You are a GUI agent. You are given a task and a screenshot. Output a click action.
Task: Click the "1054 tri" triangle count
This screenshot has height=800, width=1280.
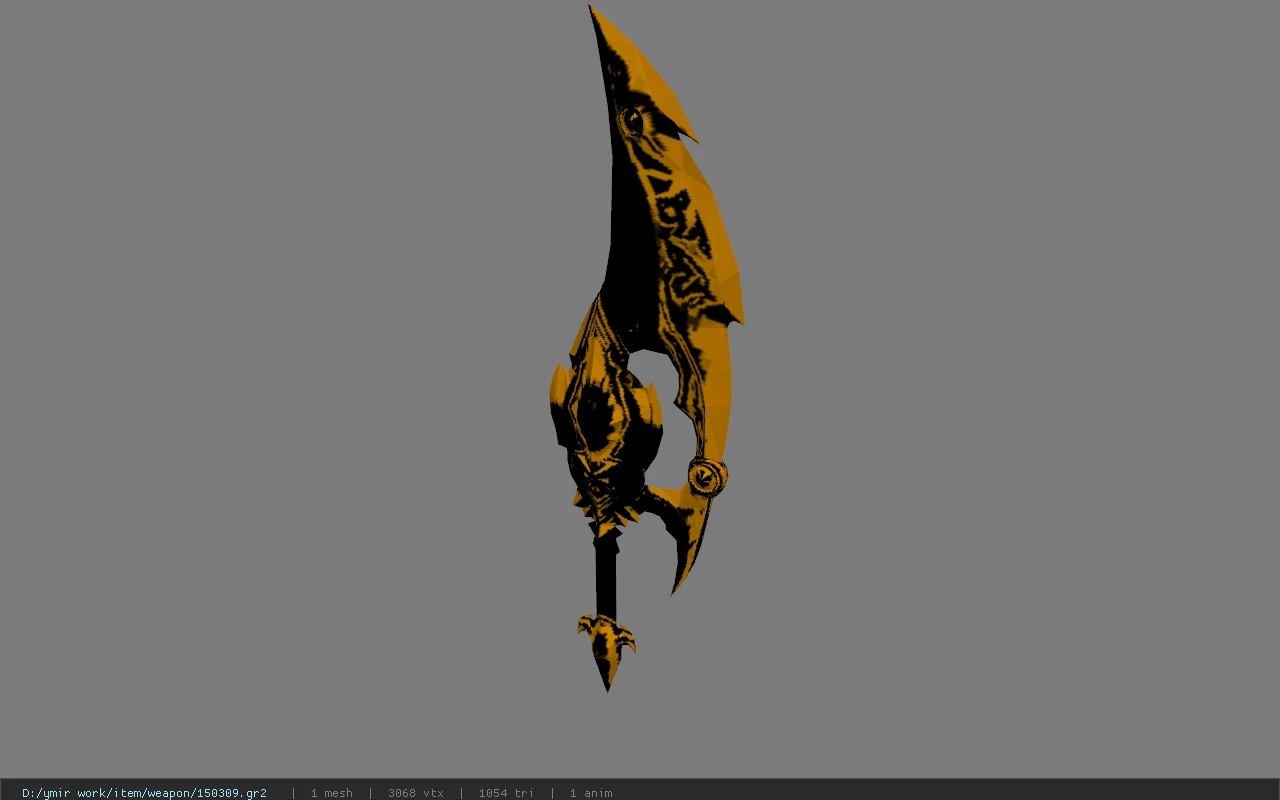pos(506,793)
